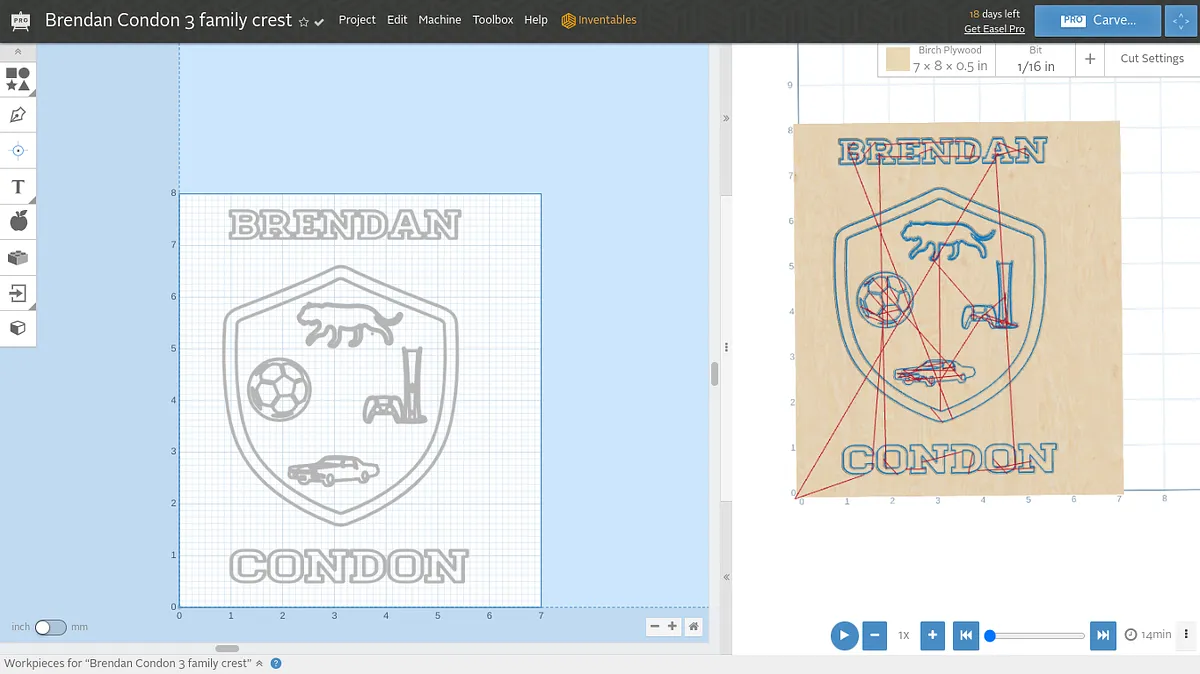Open the Apps brick icon
1200x674 pixels.
click(x=18, y=258)
